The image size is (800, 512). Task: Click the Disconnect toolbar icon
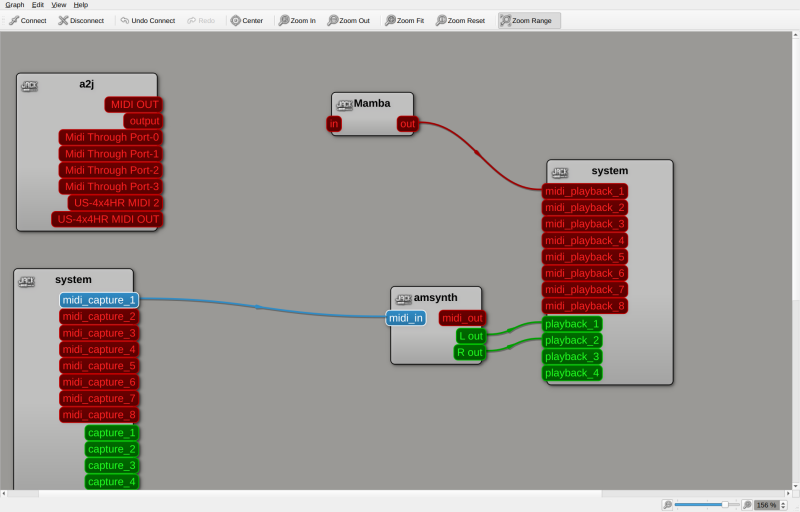[81, 20]
